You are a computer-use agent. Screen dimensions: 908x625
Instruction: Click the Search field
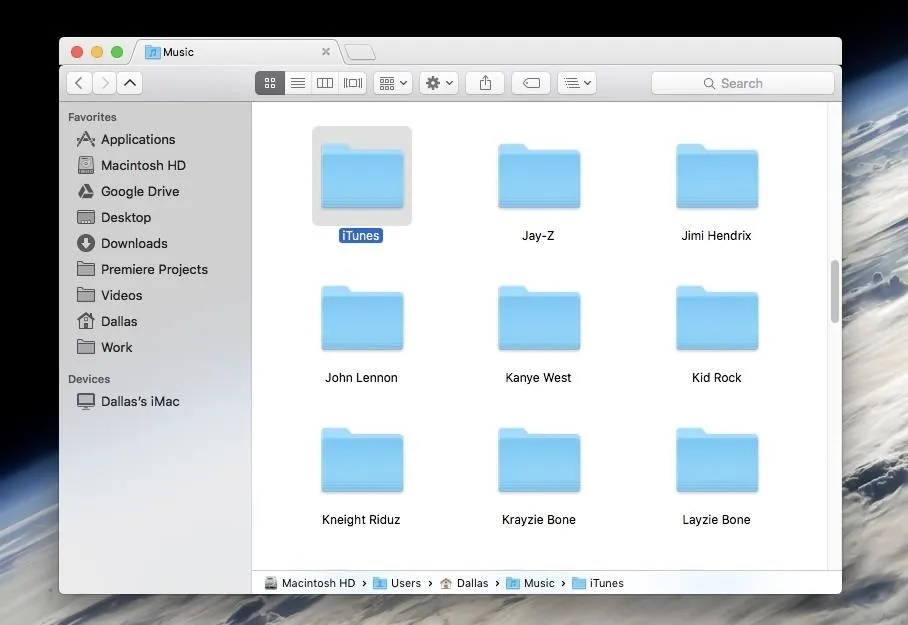tap(743, 83)
